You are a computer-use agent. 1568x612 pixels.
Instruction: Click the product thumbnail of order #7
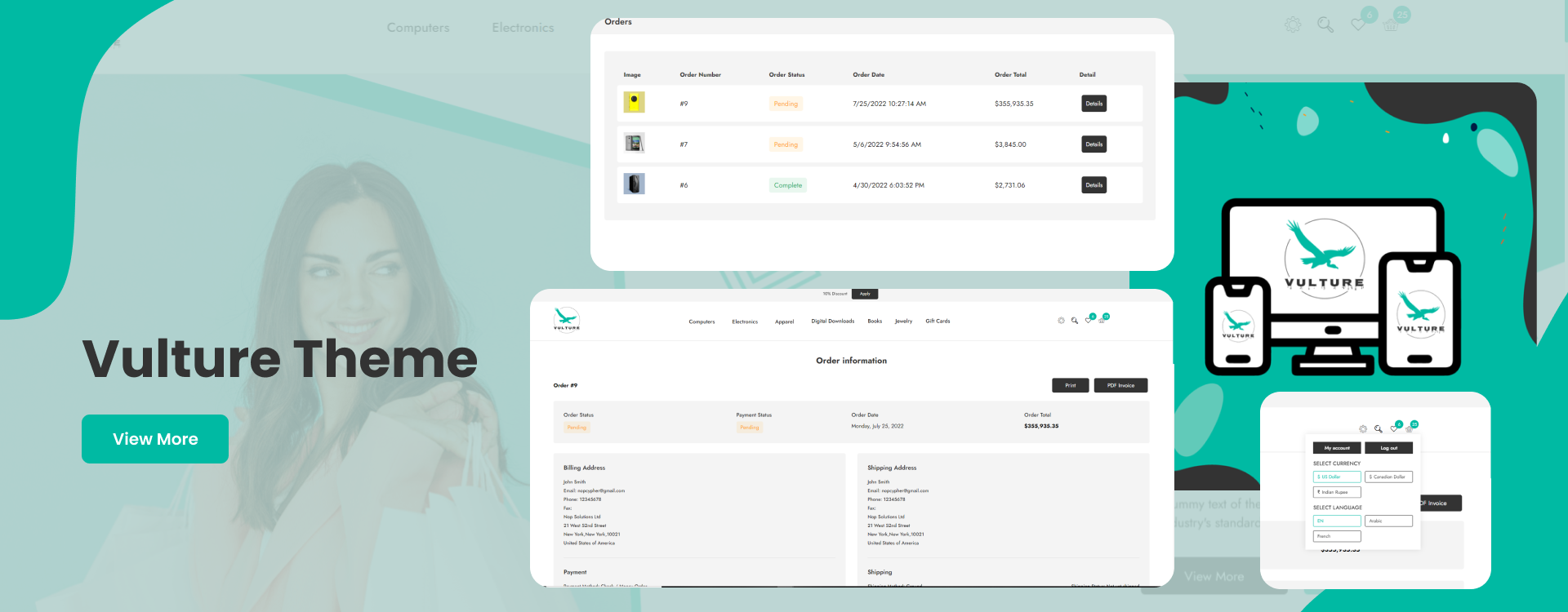pyautogui.click(x=634, y=144)
